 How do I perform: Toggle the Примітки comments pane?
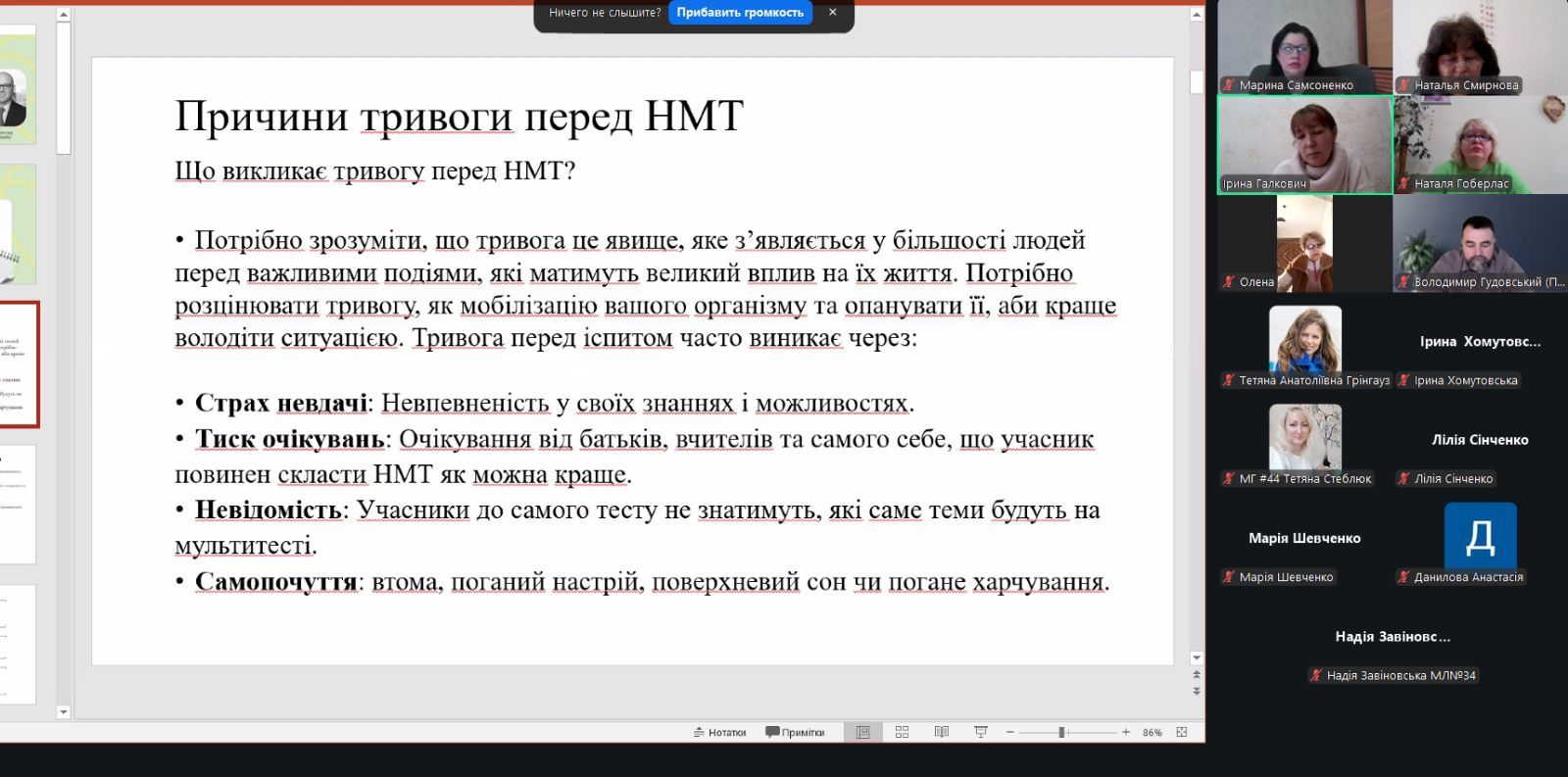click(x=795, y=732)
